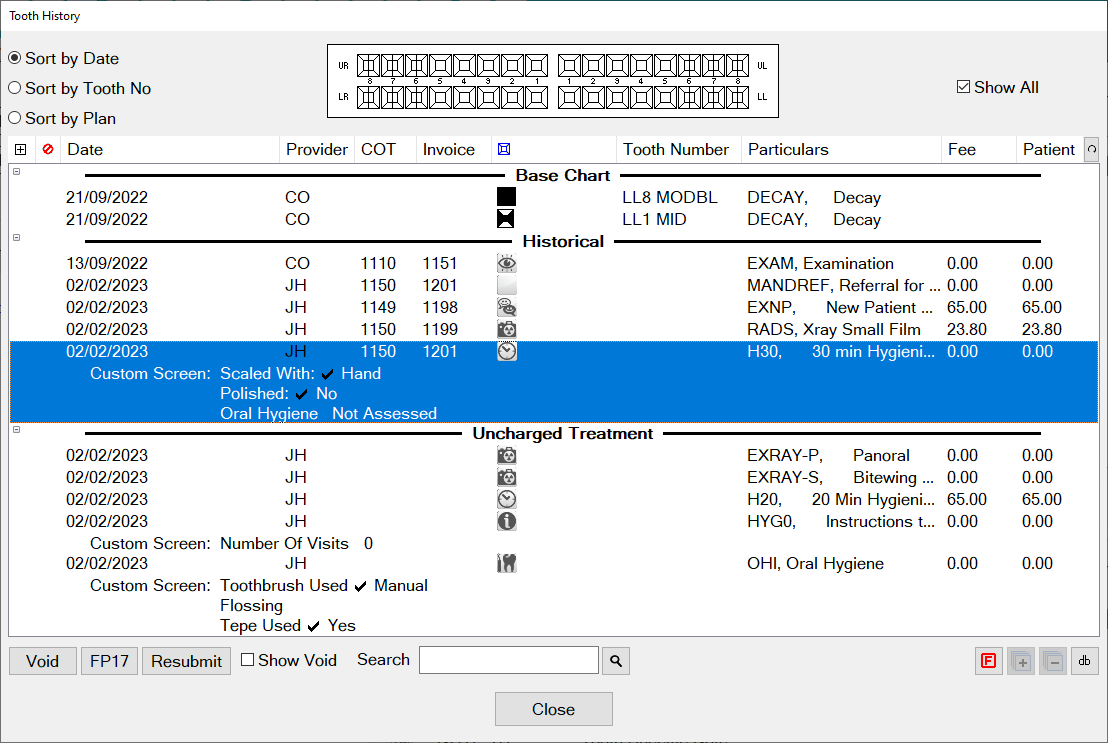
Task: Click the red F icon button
Action: pos(988,661)
